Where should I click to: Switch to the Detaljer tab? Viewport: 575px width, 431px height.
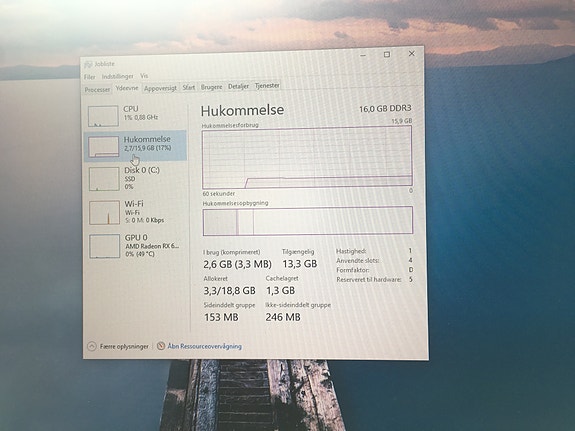[x=238, y=86]
